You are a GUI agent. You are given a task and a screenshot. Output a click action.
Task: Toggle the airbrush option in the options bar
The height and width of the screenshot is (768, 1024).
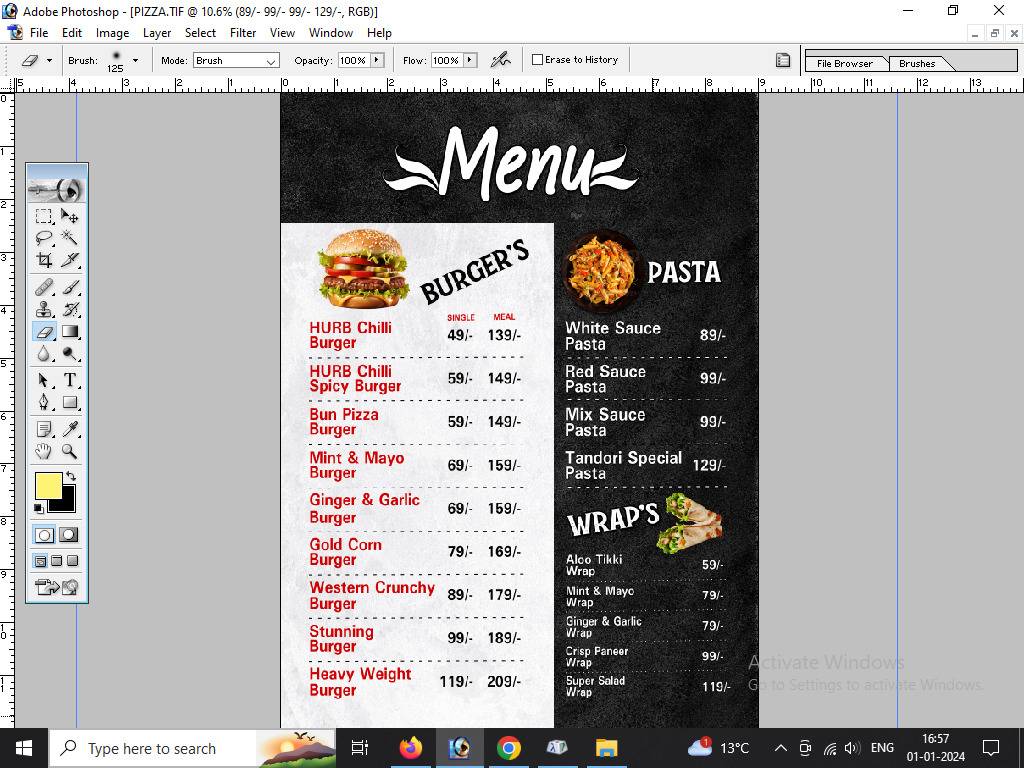pos(501,59)
